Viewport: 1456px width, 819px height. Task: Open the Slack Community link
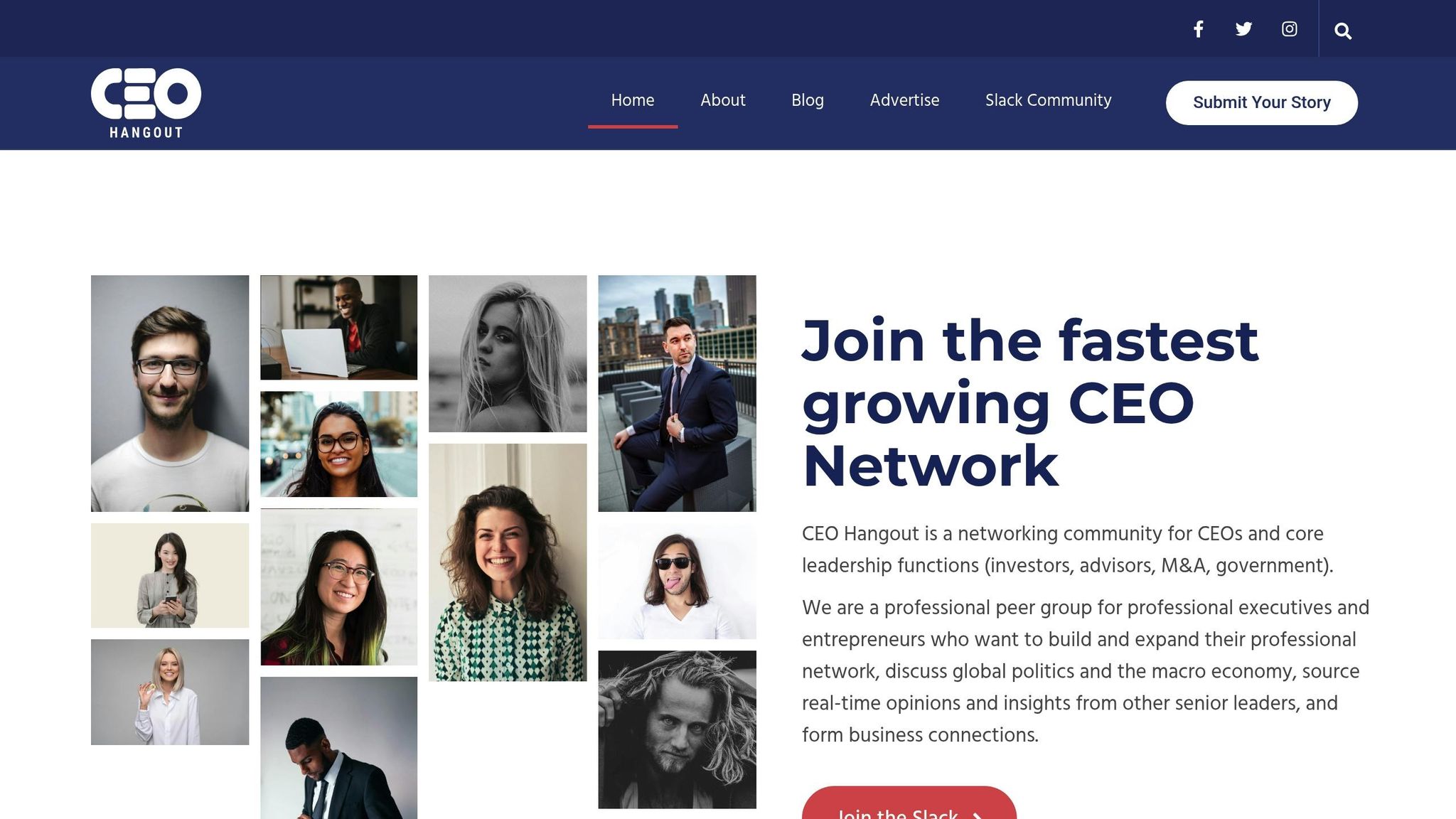1048,101
